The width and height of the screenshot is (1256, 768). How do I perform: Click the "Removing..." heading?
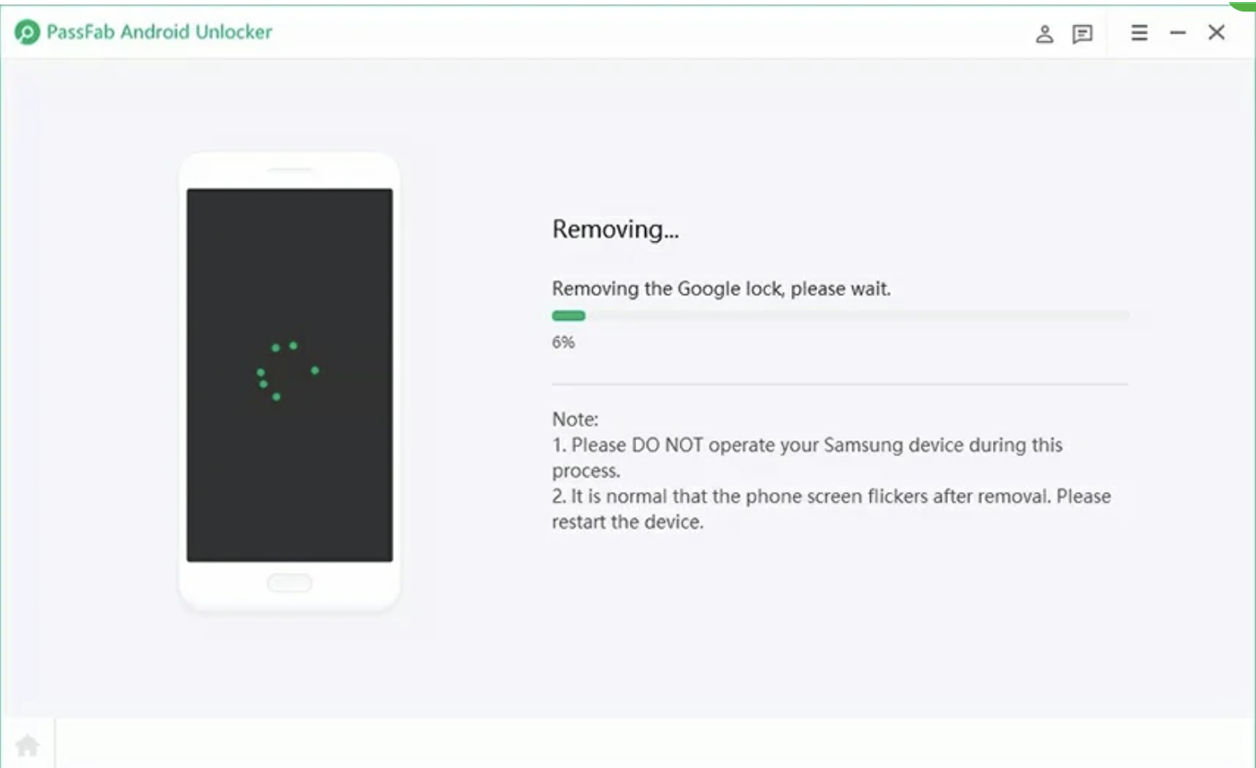pos(615,229)
